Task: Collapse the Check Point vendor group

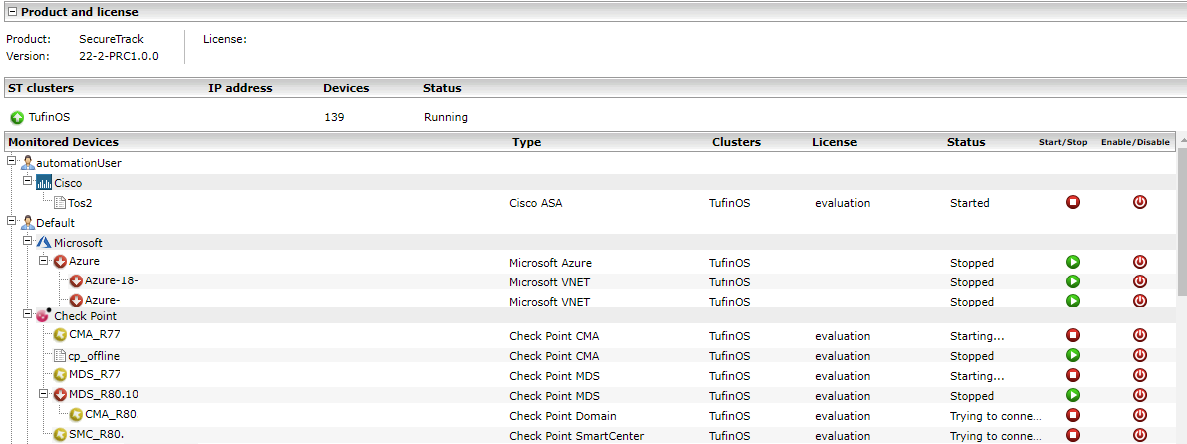Action: (x=27, y=315)
